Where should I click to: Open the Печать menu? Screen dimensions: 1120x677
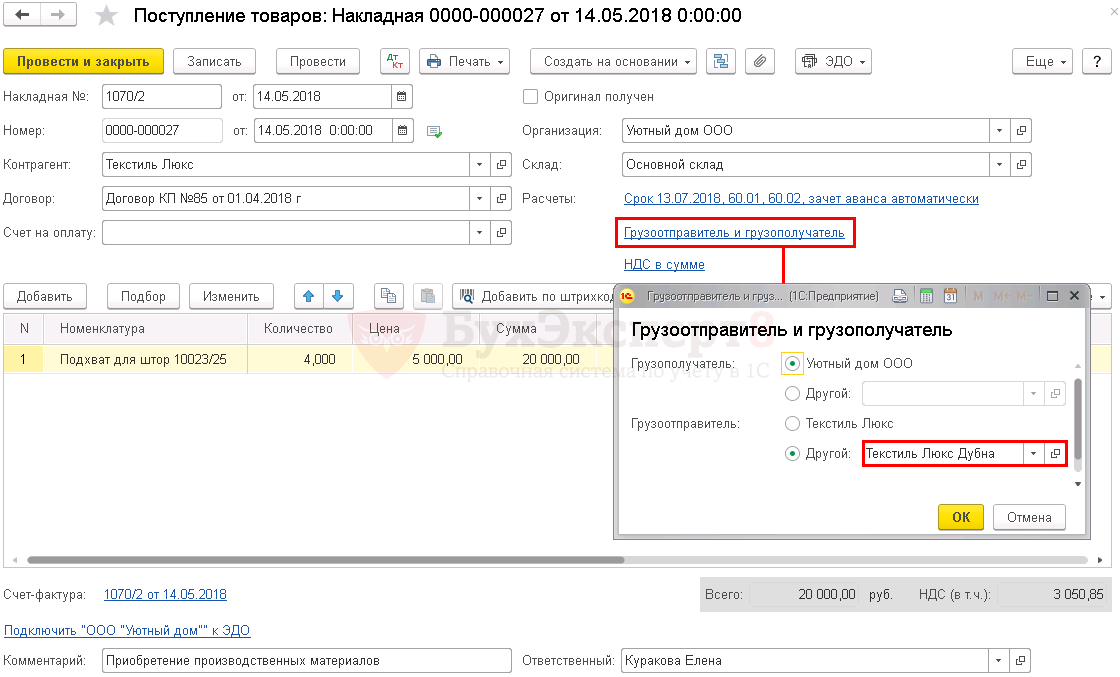[x=464, y=61]
